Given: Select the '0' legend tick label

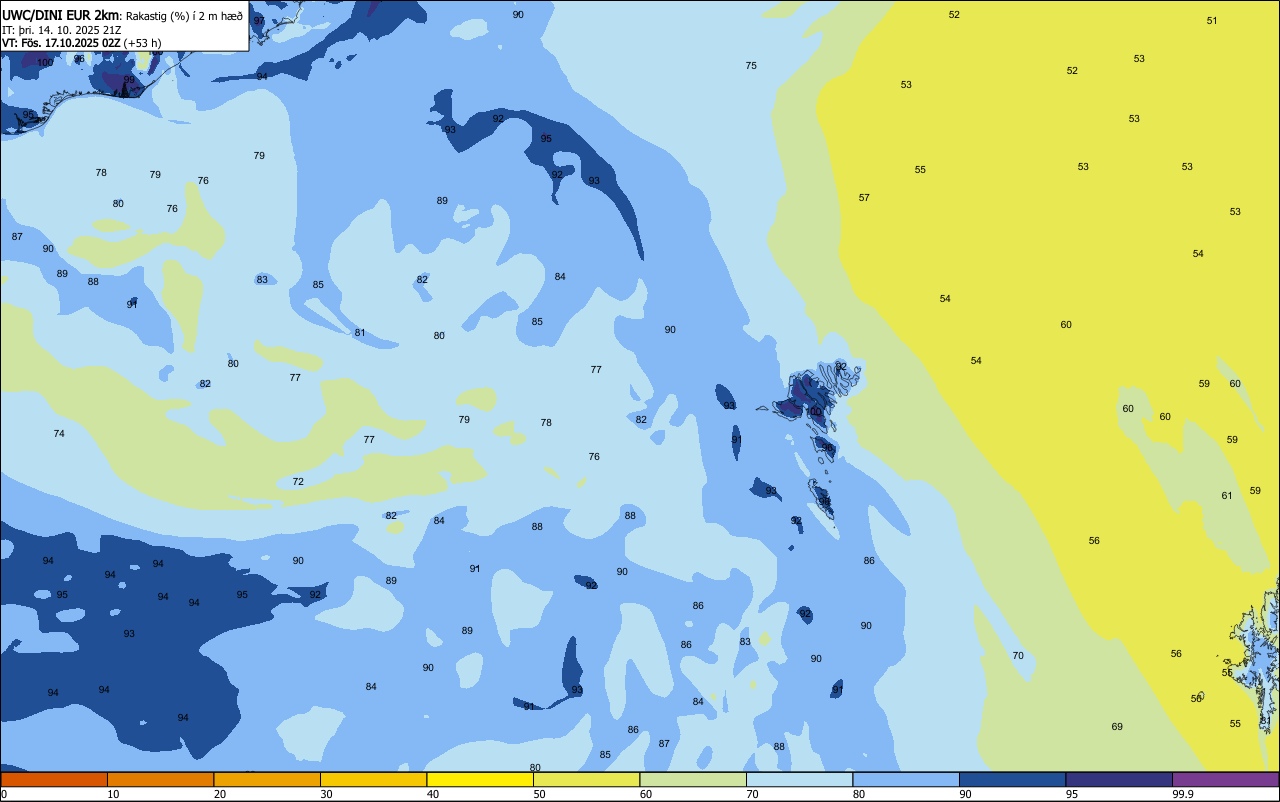Looking at the screenshot, I should [4, 794].
